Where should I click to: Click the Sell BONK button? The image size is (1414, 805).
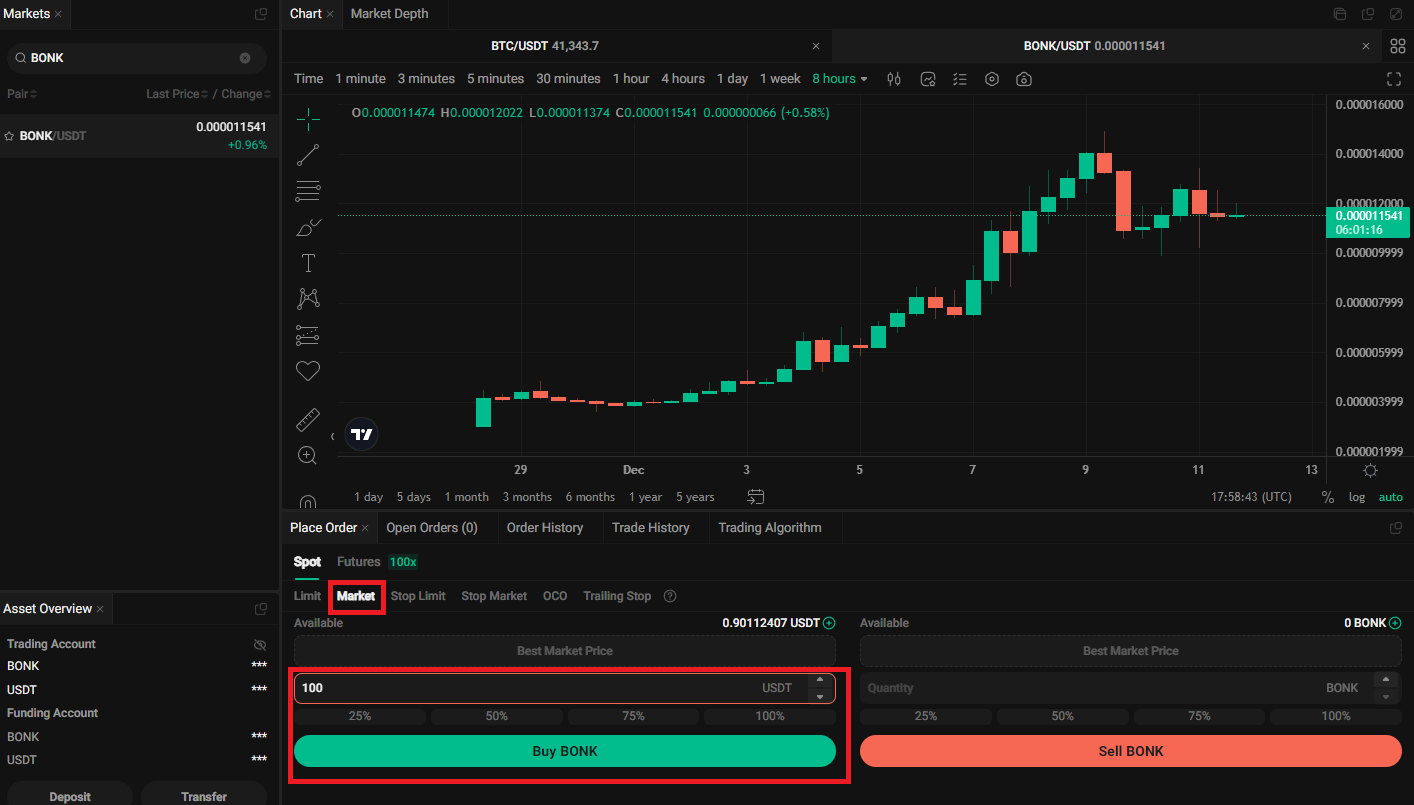tap(1131, 751)
